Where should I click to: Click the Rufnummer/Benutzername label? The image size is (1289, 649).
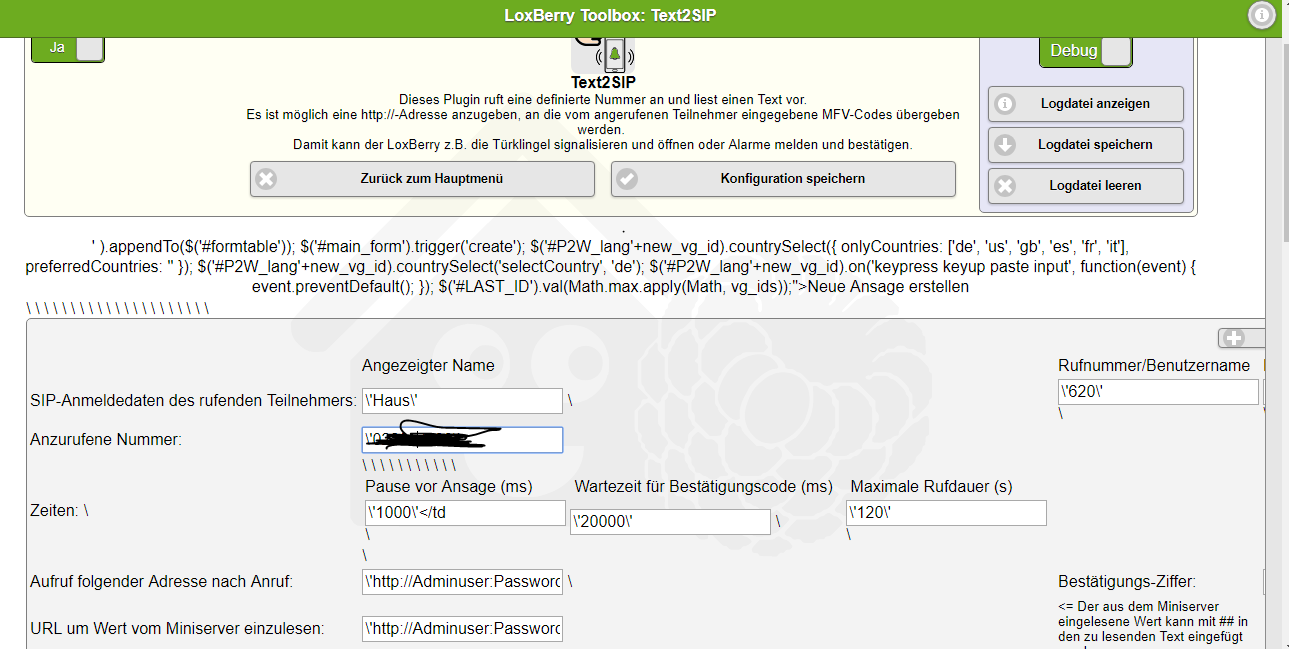point(1154,366)
